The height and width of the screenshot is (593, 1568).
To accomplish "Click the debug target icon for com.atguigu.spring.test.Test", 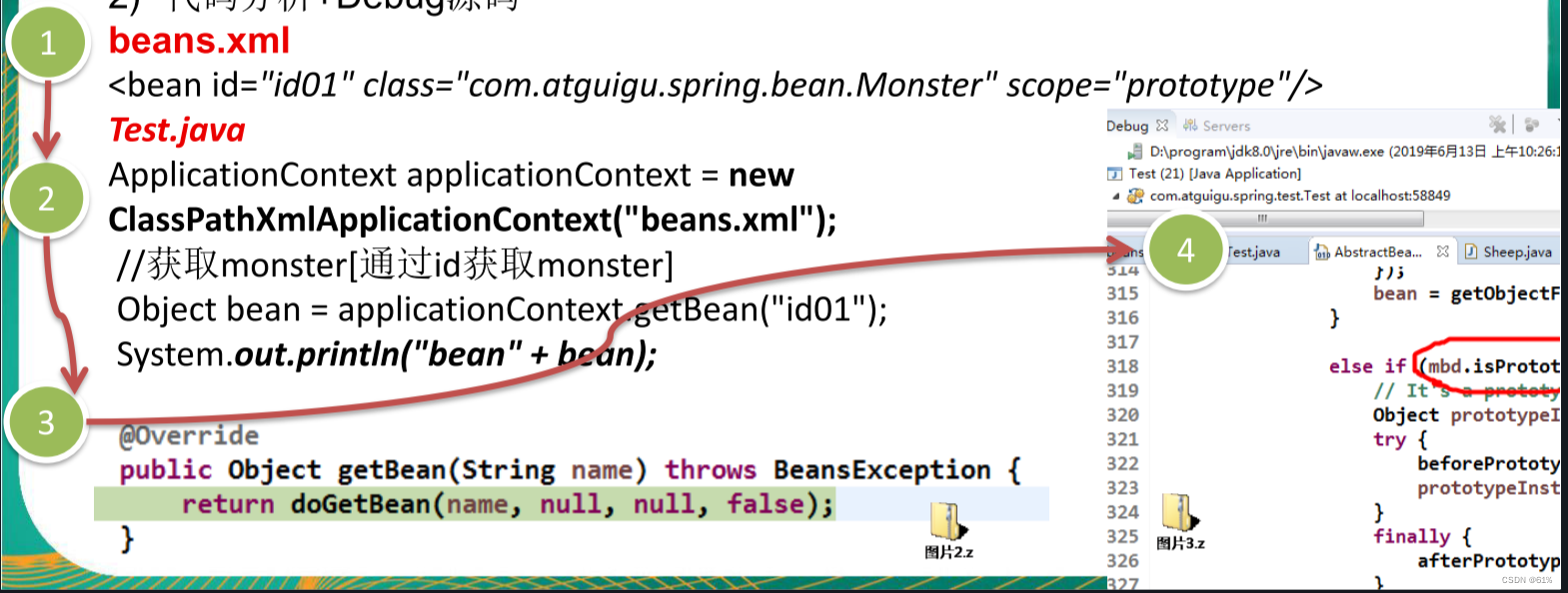I will pos(1136,196).
